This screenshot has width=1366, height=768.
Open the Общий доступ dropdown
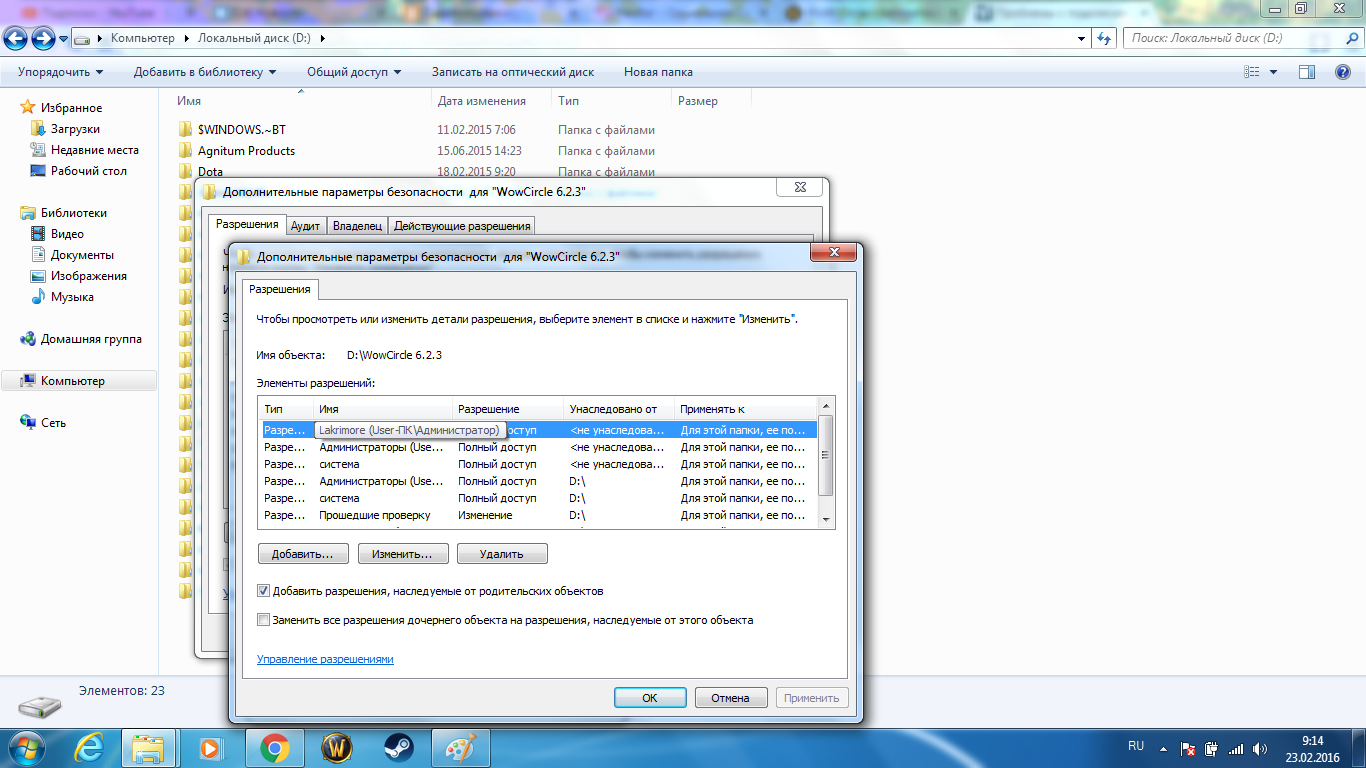(353, 72)
